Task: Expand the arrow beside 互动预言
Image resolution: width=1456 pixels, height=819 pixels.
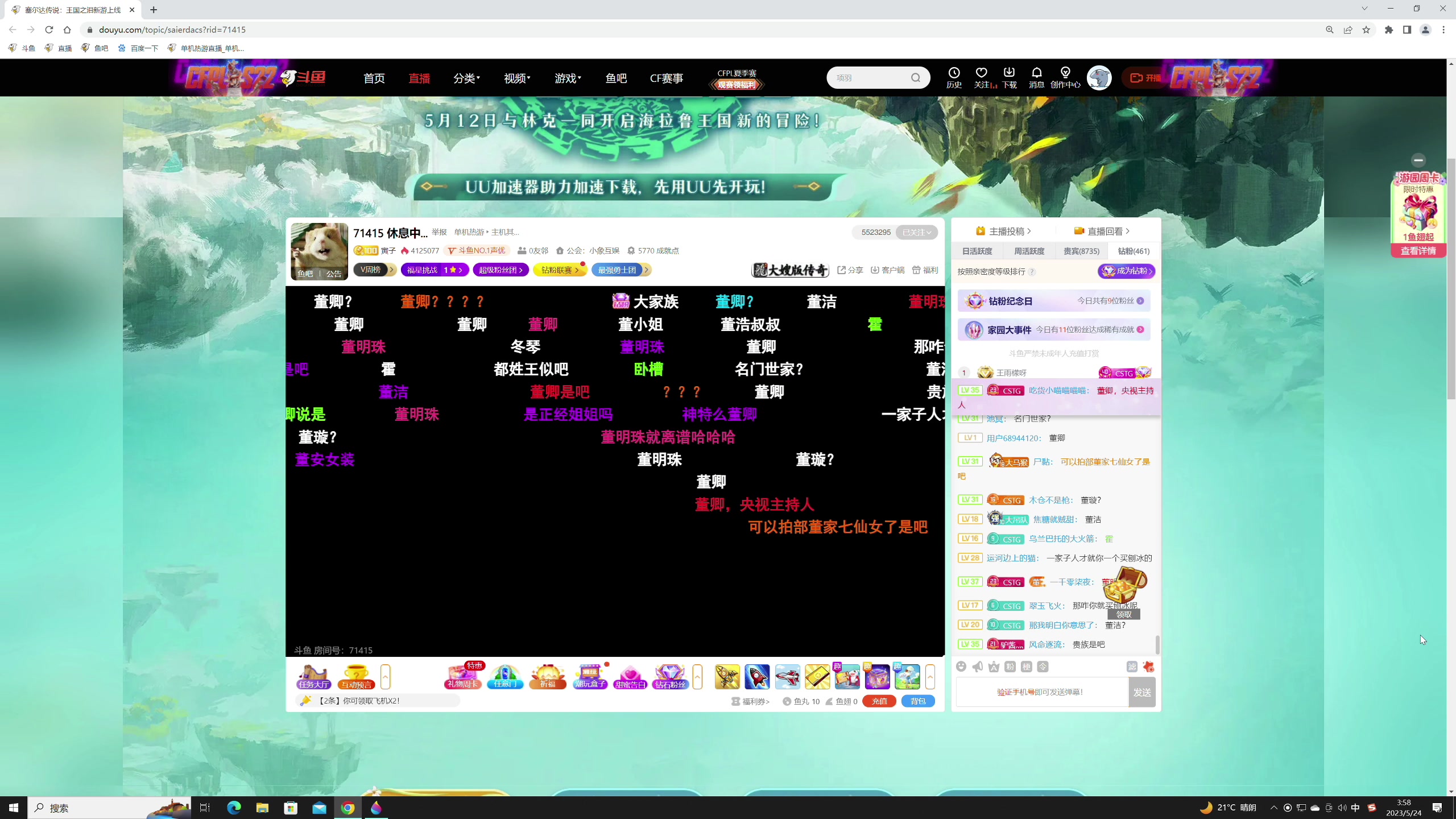Action: tap(386, 677)
